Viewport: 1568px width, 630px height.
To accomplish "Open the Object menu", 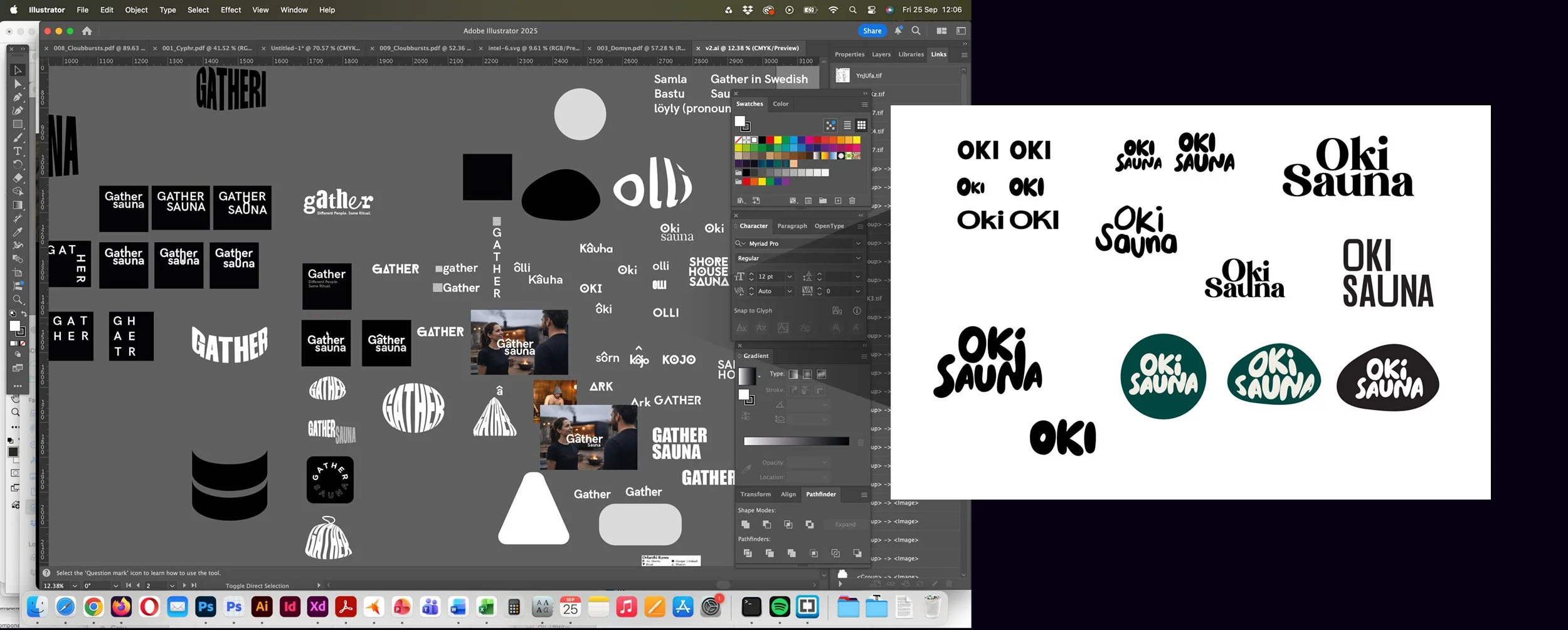I will click(136, 10).
